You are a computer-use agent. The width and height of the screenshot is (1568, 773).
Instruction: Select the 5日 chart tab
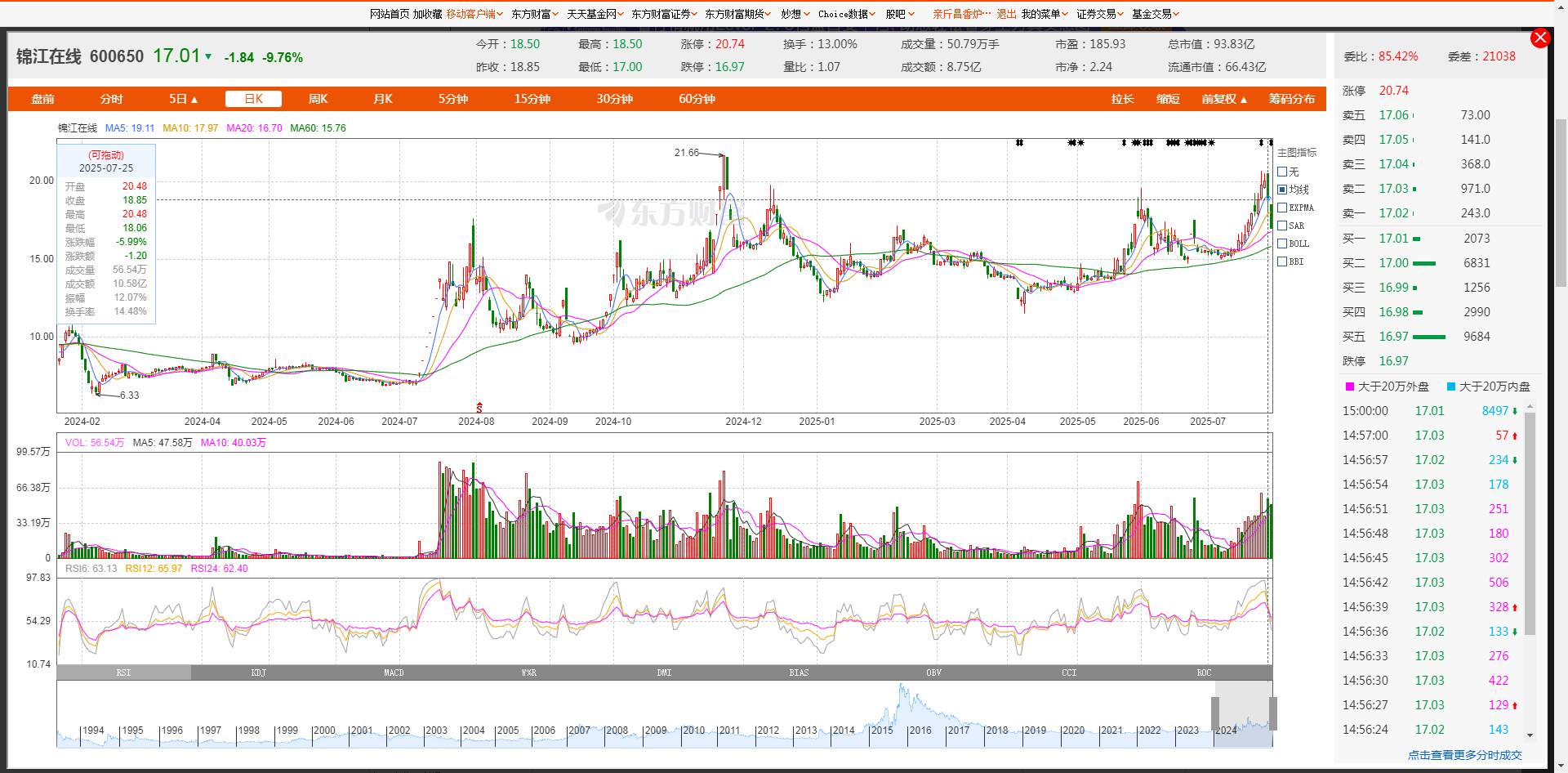[183, 99]
